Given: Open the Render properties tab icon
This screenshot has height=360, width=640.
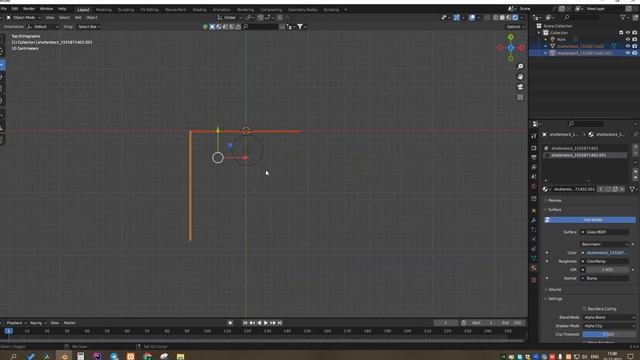Looking at the screenshot, I should [x=534, y=148].
